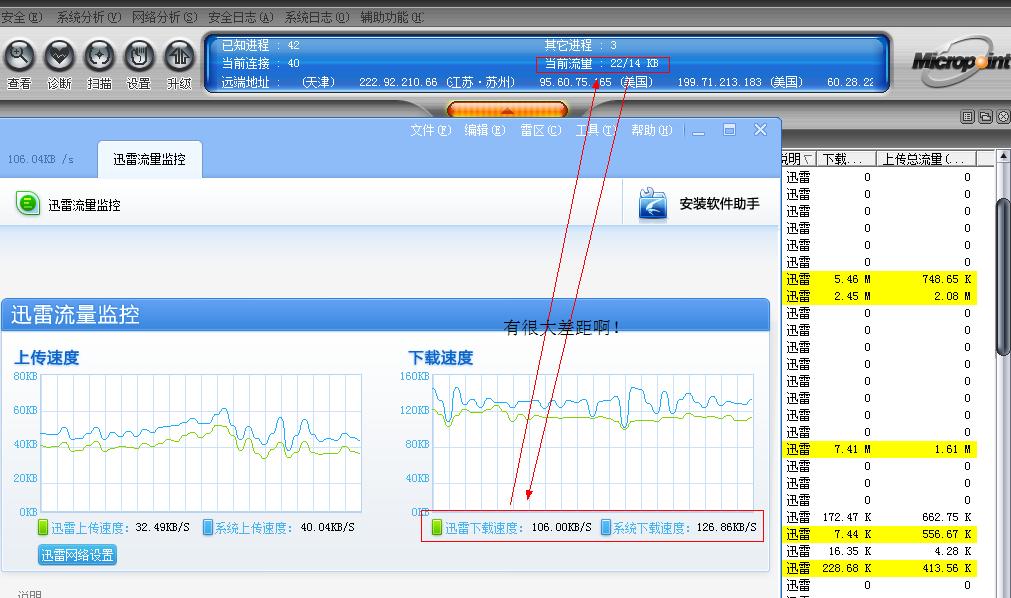Select the cell showing 4.28 K

[952, 551]
